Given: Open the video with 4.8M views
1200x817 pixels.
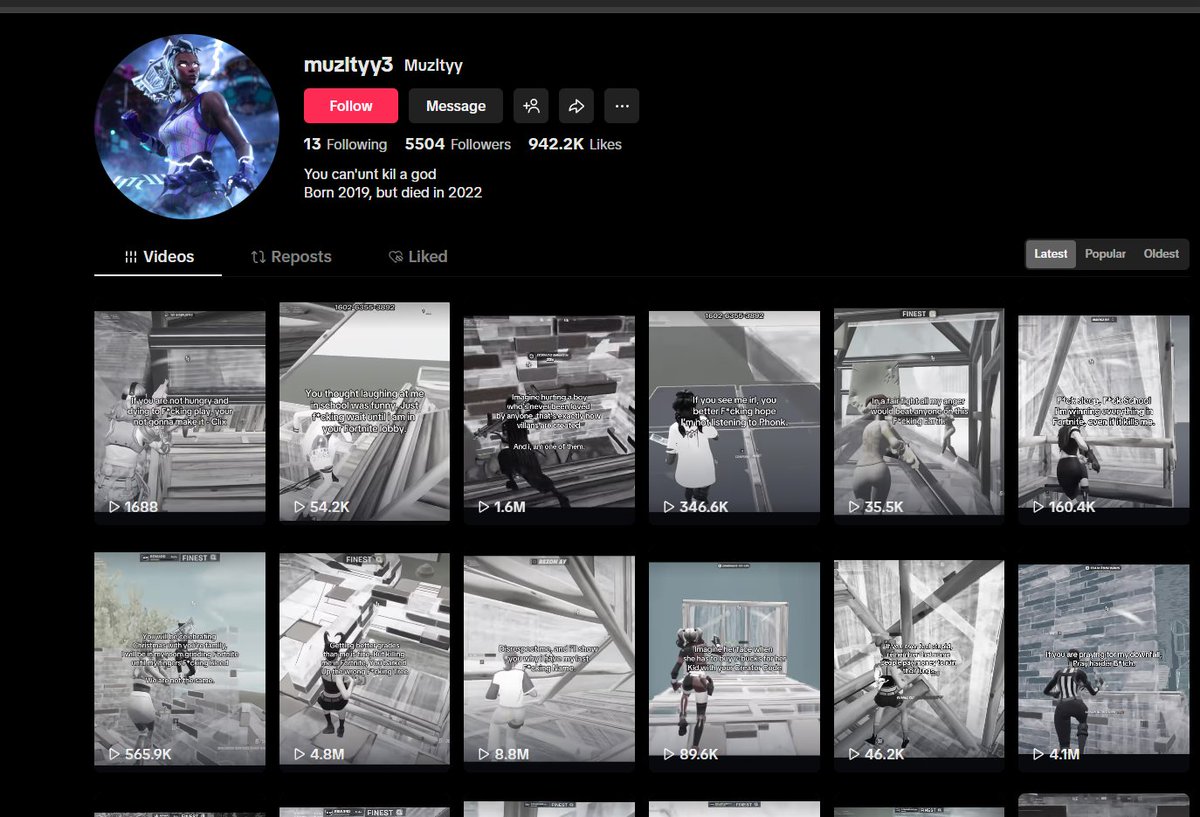Looking at the screenshot, I should point(364,660).
